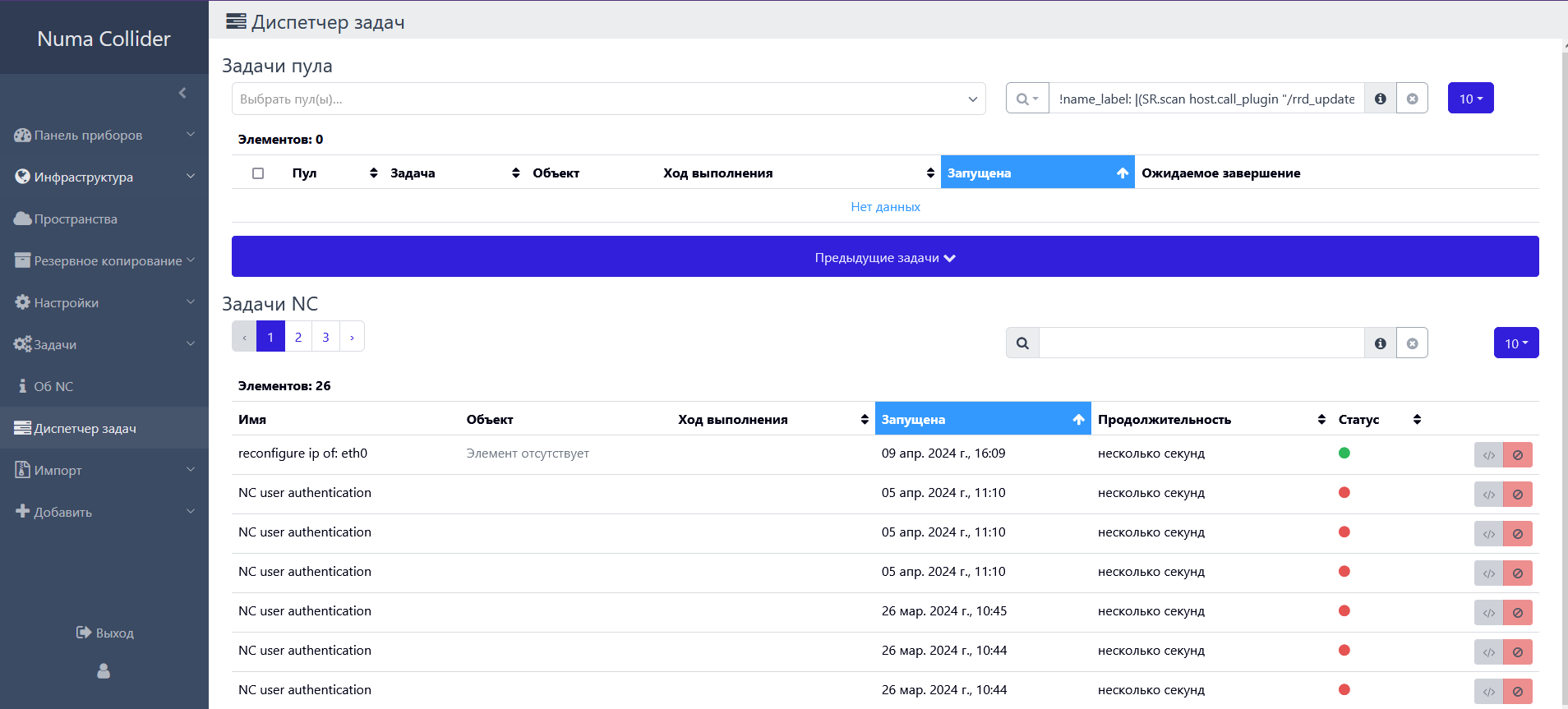The height and width of the screenshot is (709, 1568).
Task: Click the Нет данных message
Action: pos(885,206)
